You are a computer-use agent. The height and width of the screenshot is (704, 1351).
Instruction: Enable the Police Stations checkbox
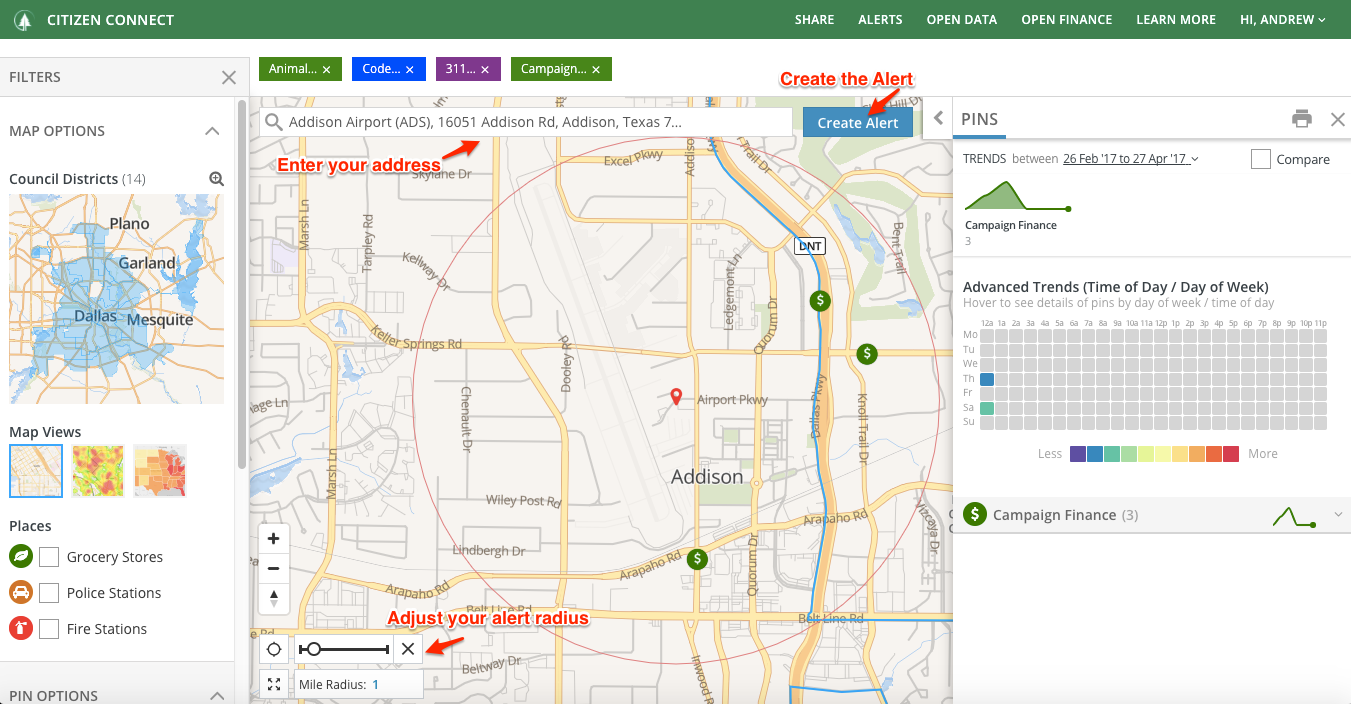tap(49, 593)
